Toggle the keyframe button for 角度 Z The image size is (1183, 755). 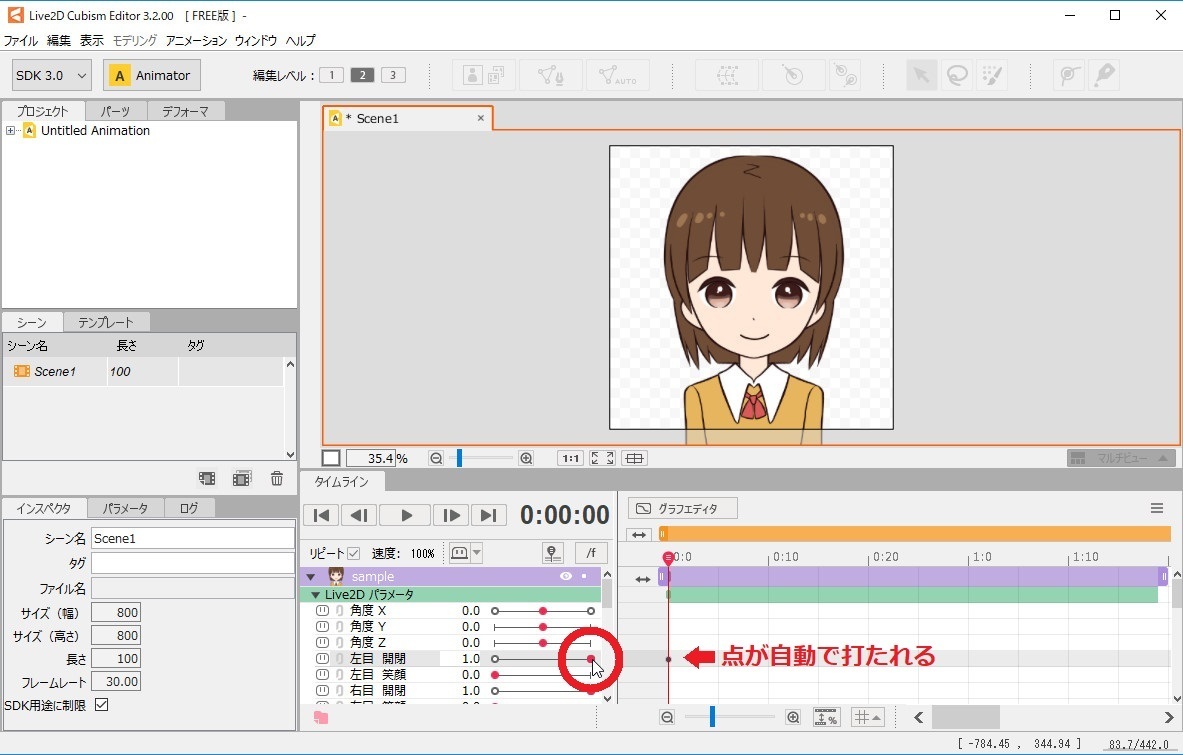pyautogui.click(x=322, y=642)
